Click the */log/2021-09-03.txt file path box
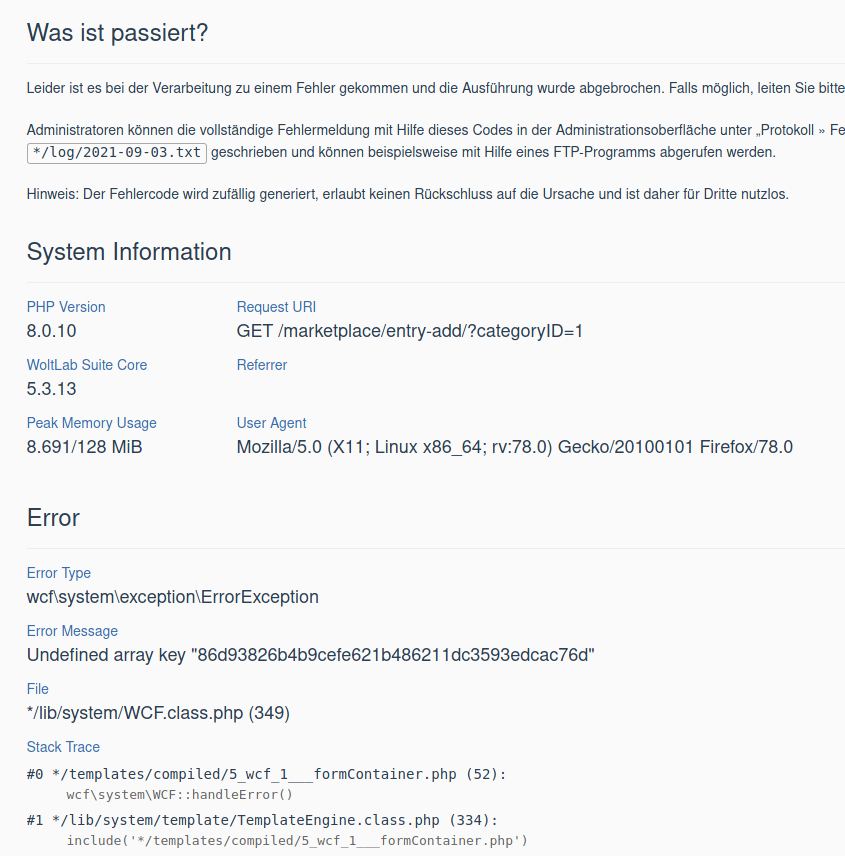Viewport: 845px width, 856px height. click(x=117, y=153)
